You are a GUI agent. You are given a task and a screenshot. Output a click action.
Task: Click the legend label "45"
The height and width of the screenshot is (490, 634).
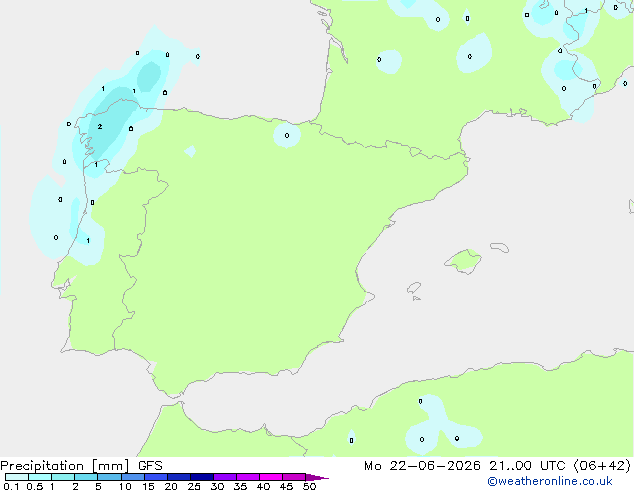pos(286,486)
